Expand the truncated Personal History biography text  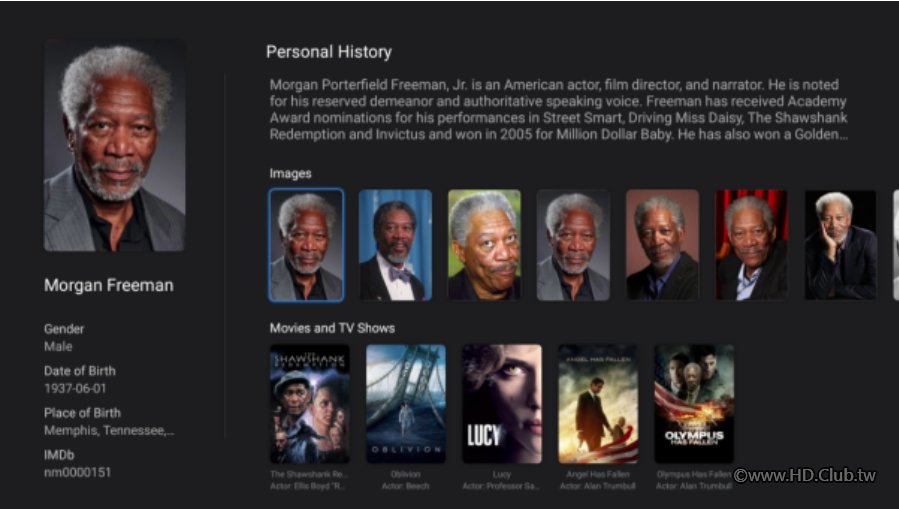(x=558, y=109)
